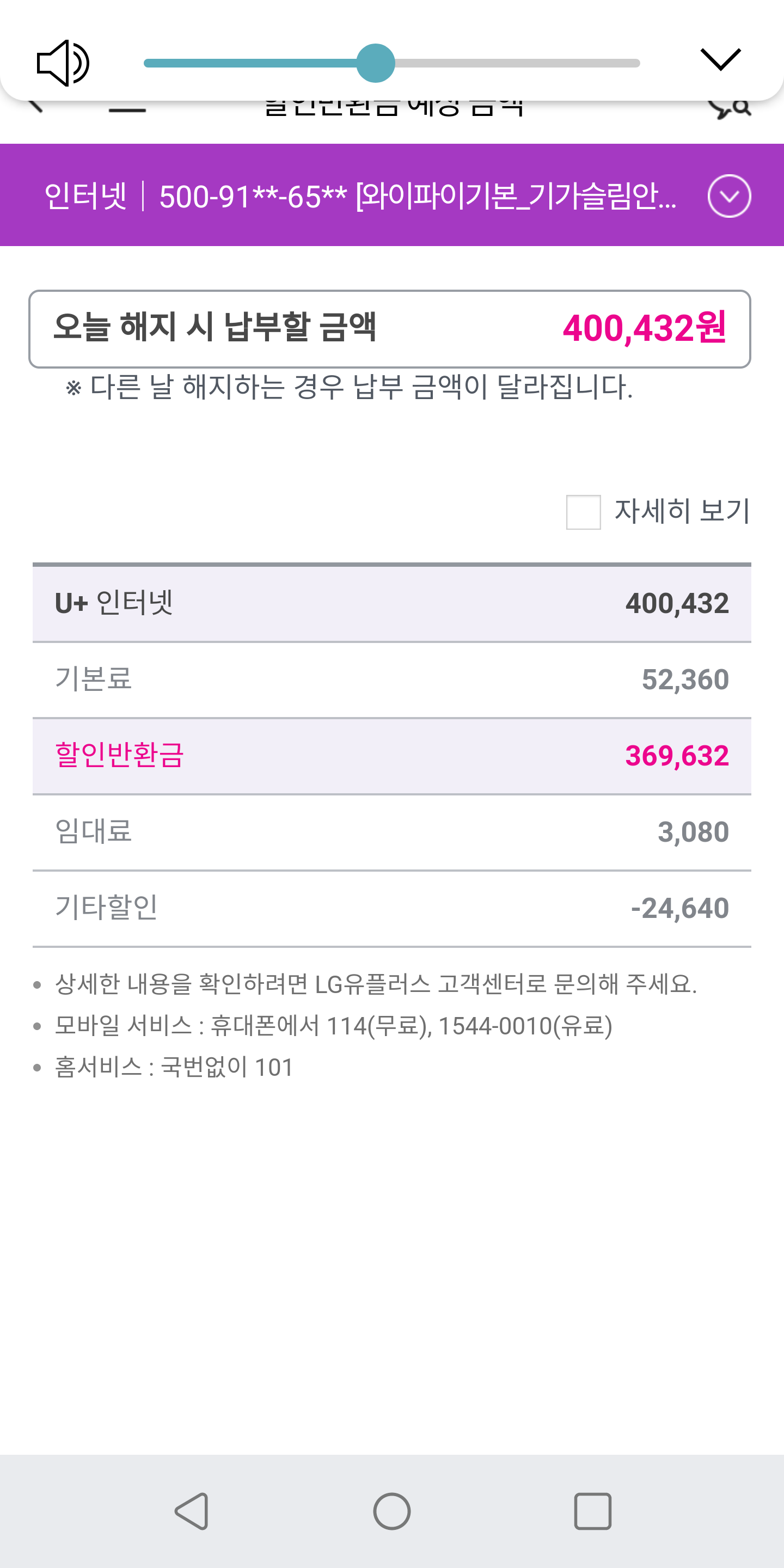The image size is (784, 1568).
Task: Select the U+ 인터넷 total row
Action: [x=391, y=603]
